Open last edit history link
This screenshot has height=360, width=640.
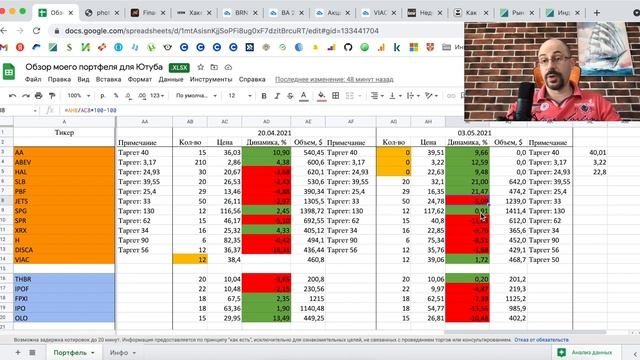(334, 79)
